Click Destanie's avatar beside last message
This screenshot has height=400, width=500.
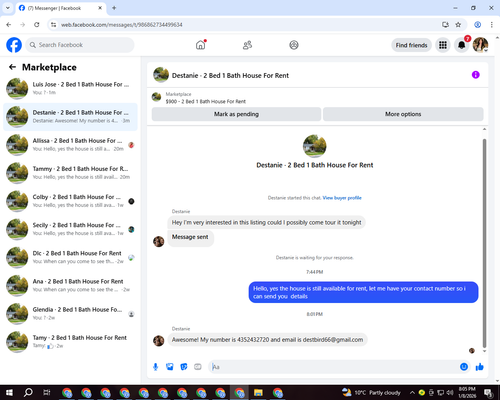pyautogui.click(x=158, y=340)
